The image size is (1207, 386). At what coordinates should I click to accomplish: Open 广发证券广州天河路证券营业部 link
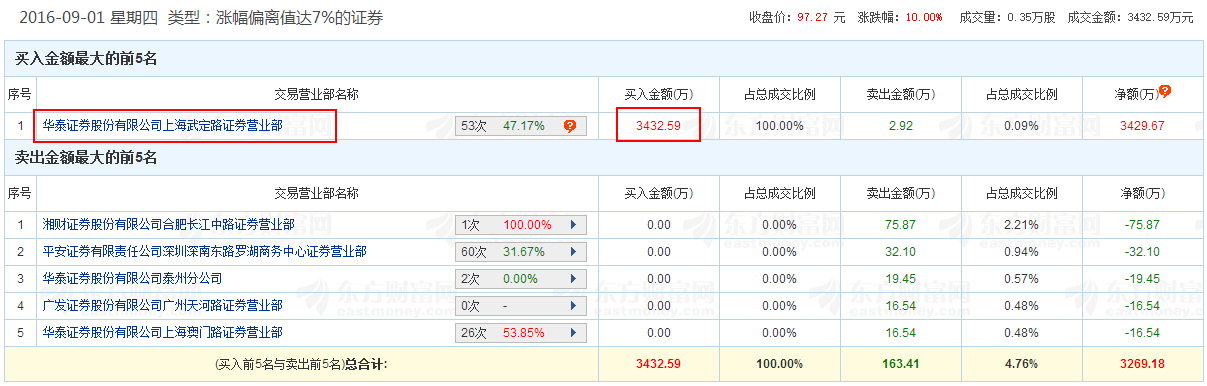coord(163,306)
